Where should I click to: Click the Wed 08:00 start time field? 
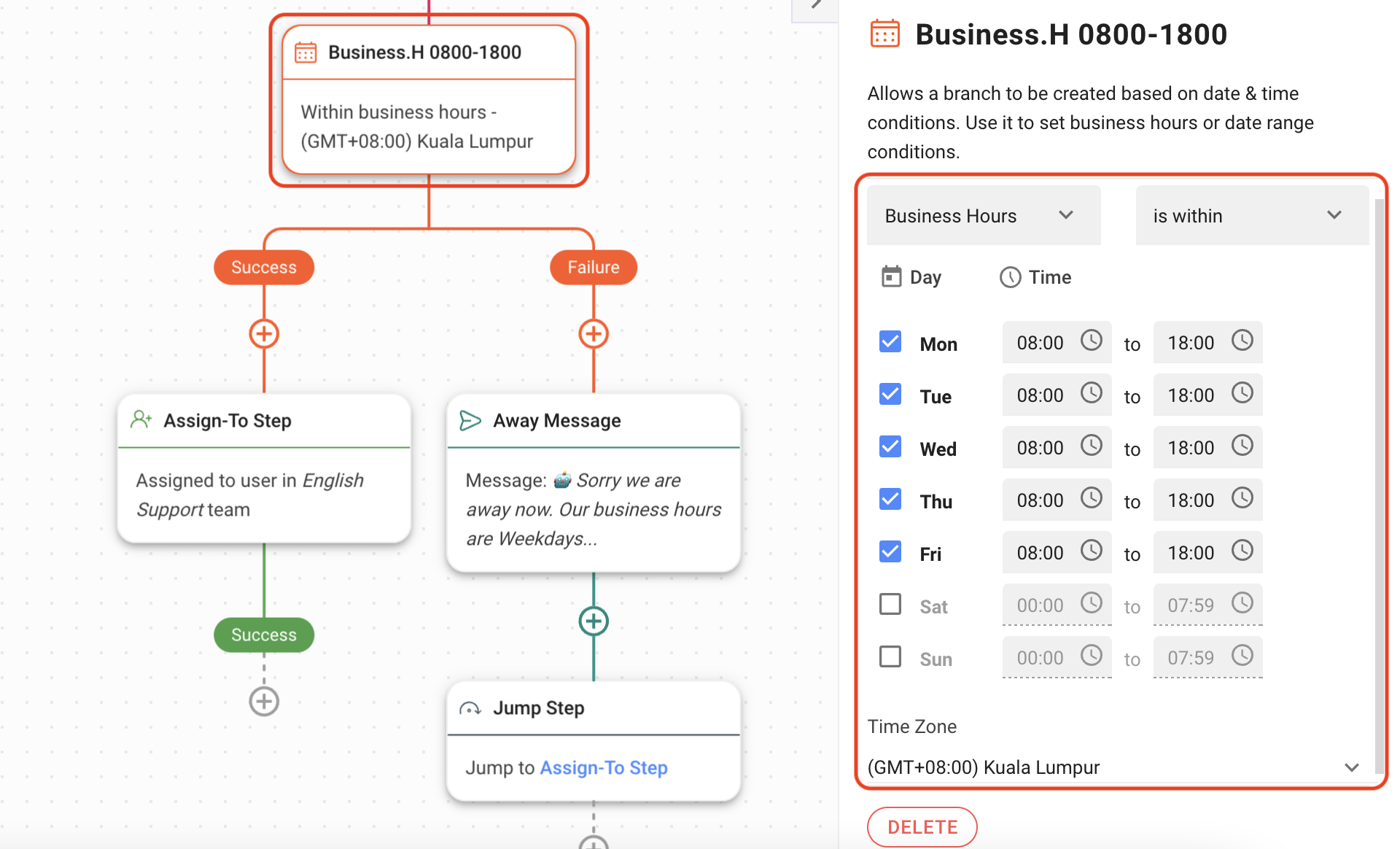click(x=1057, y=447)
